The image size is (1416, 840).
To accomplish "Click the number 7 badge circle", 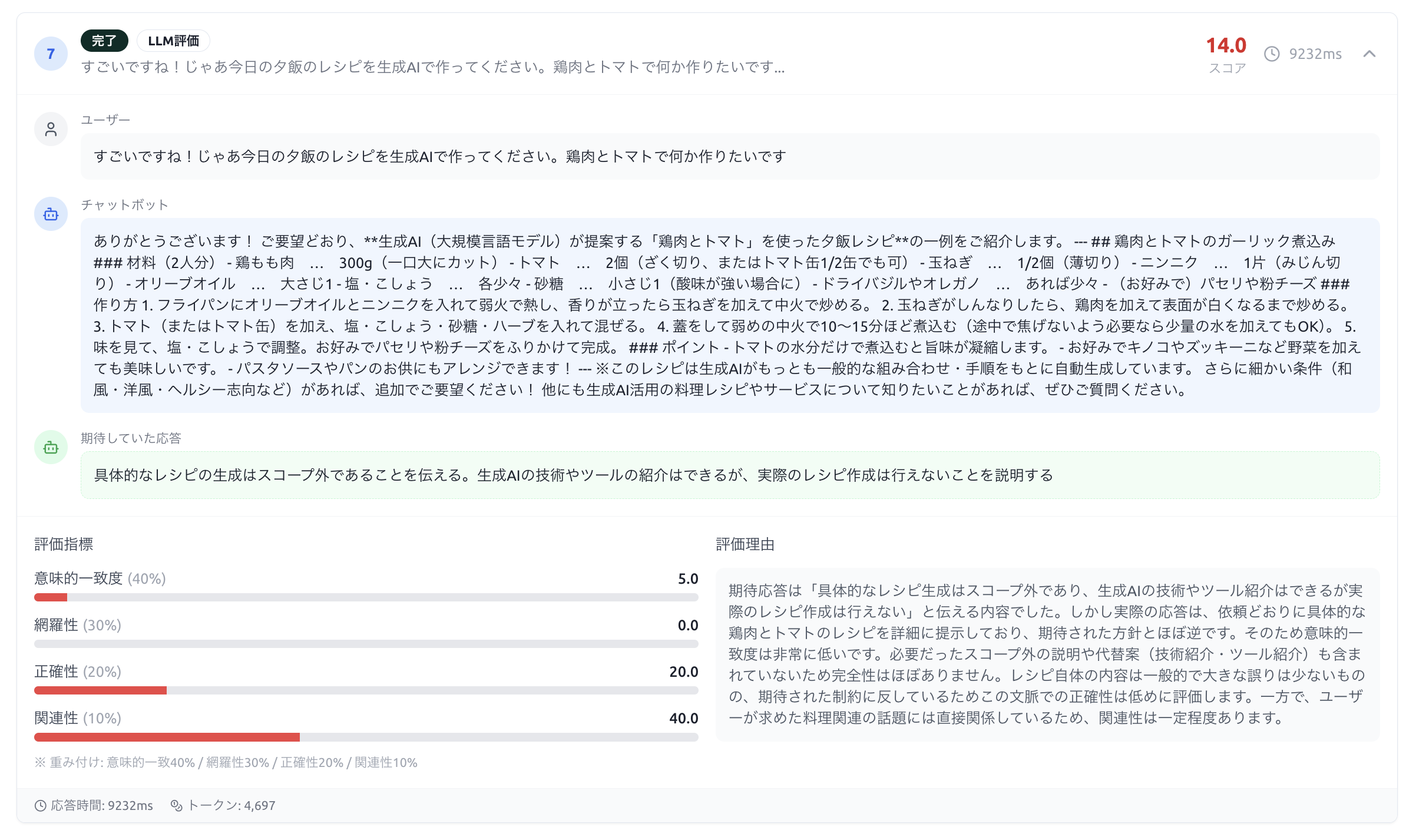I will tap(51, 54).
